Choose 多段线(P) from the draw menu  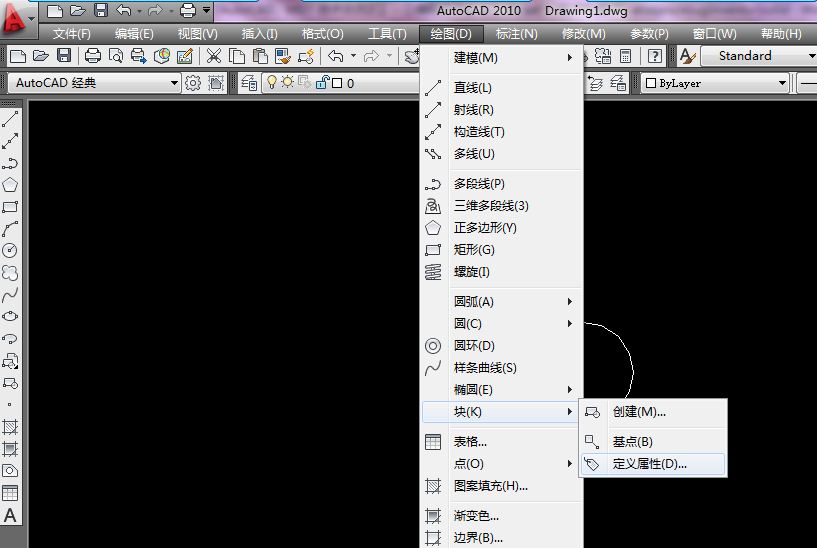(501, 184)
